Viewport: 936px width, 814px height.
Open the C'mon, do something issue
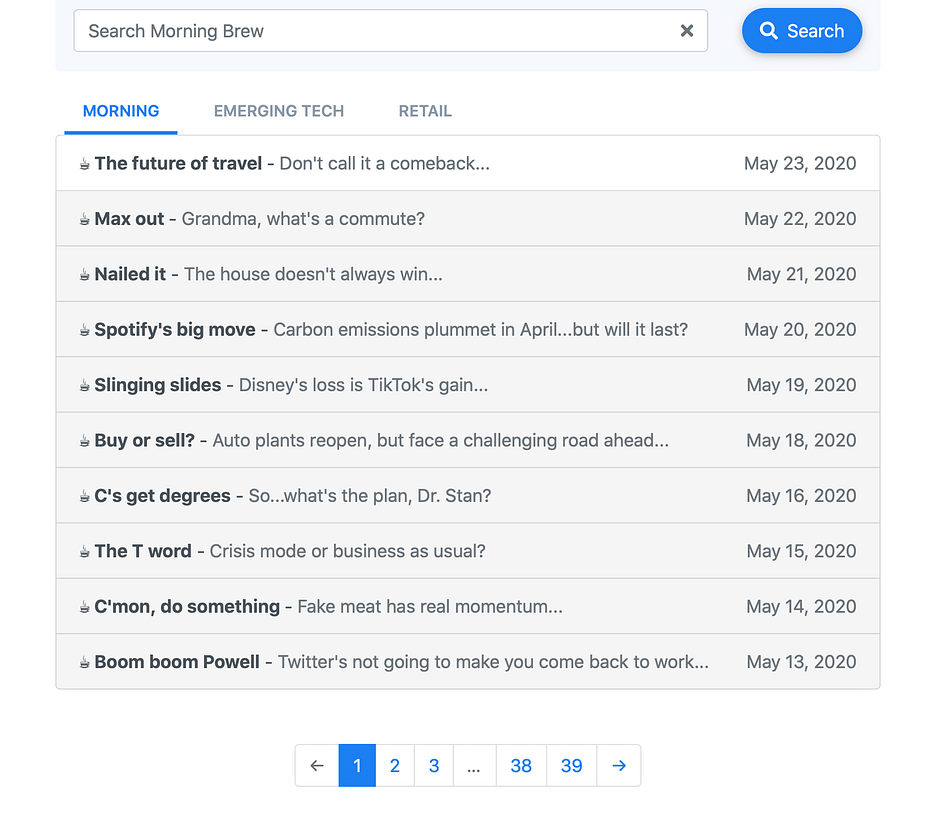click(468, 606)
